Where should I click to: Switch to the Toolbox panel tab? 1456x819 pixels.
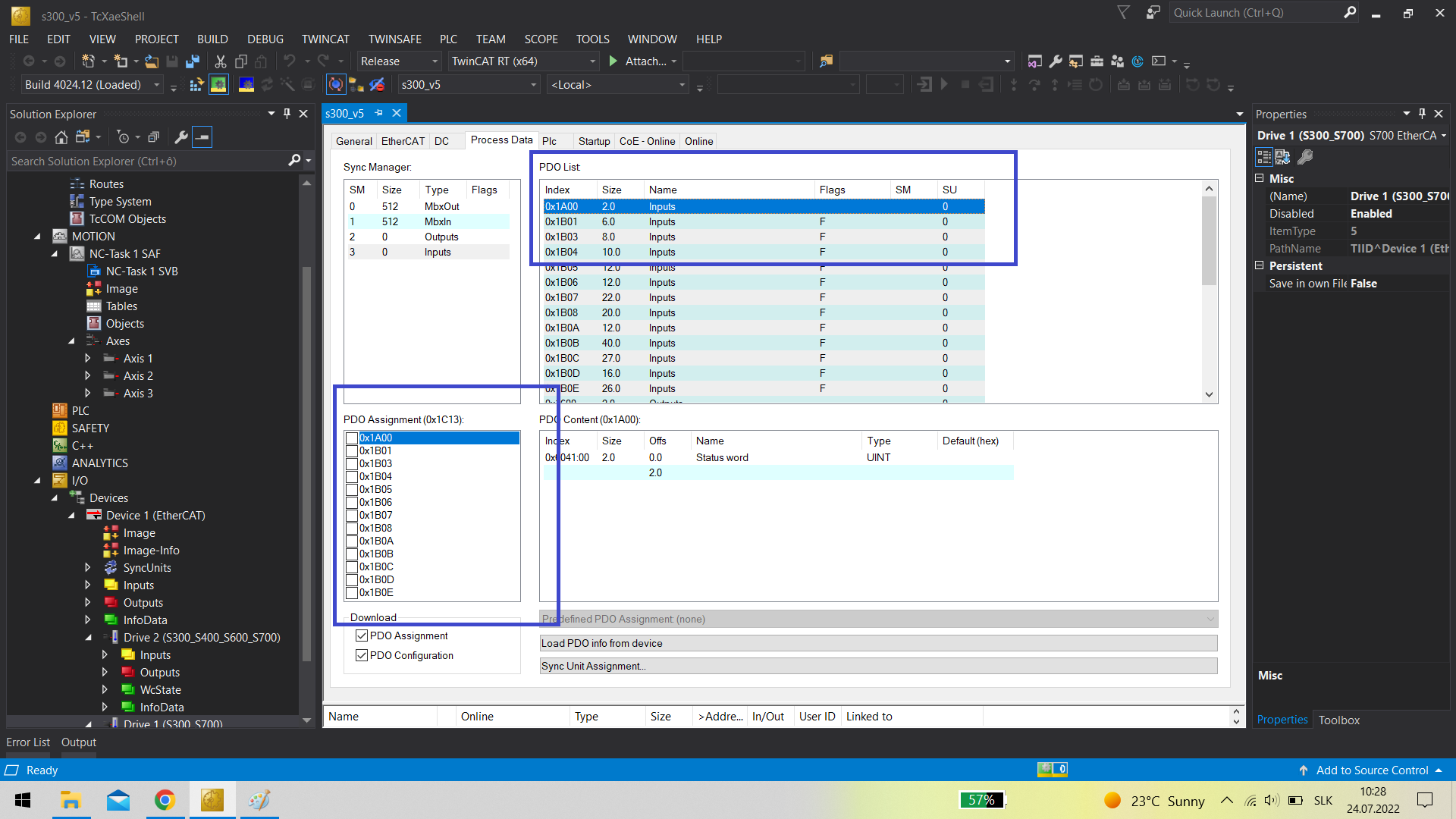point(1338,720)
